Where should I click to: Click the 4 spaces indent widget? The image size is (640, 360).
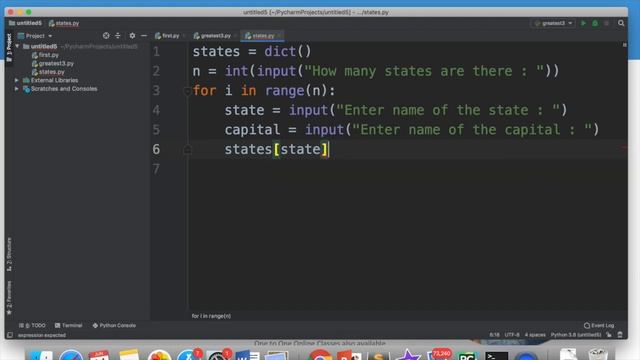point(535,335)
